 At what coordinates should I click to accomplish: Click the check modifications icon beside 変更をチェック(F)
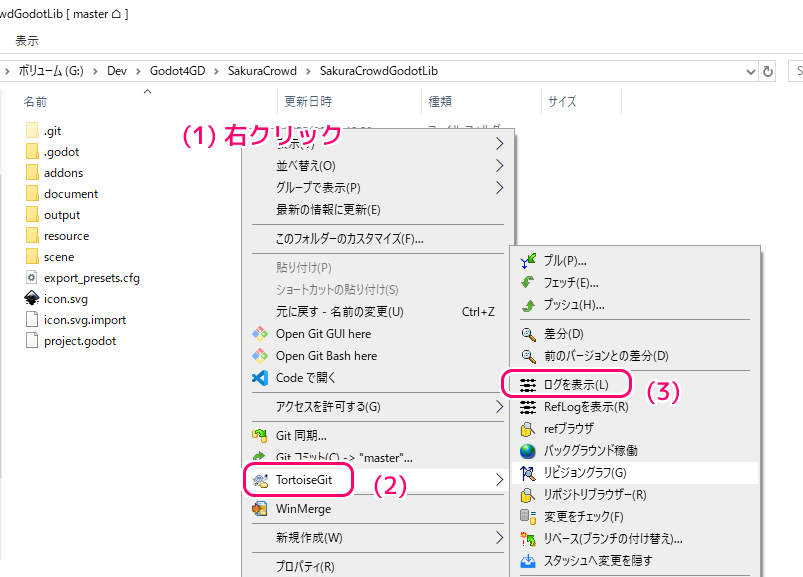(527, 517)
